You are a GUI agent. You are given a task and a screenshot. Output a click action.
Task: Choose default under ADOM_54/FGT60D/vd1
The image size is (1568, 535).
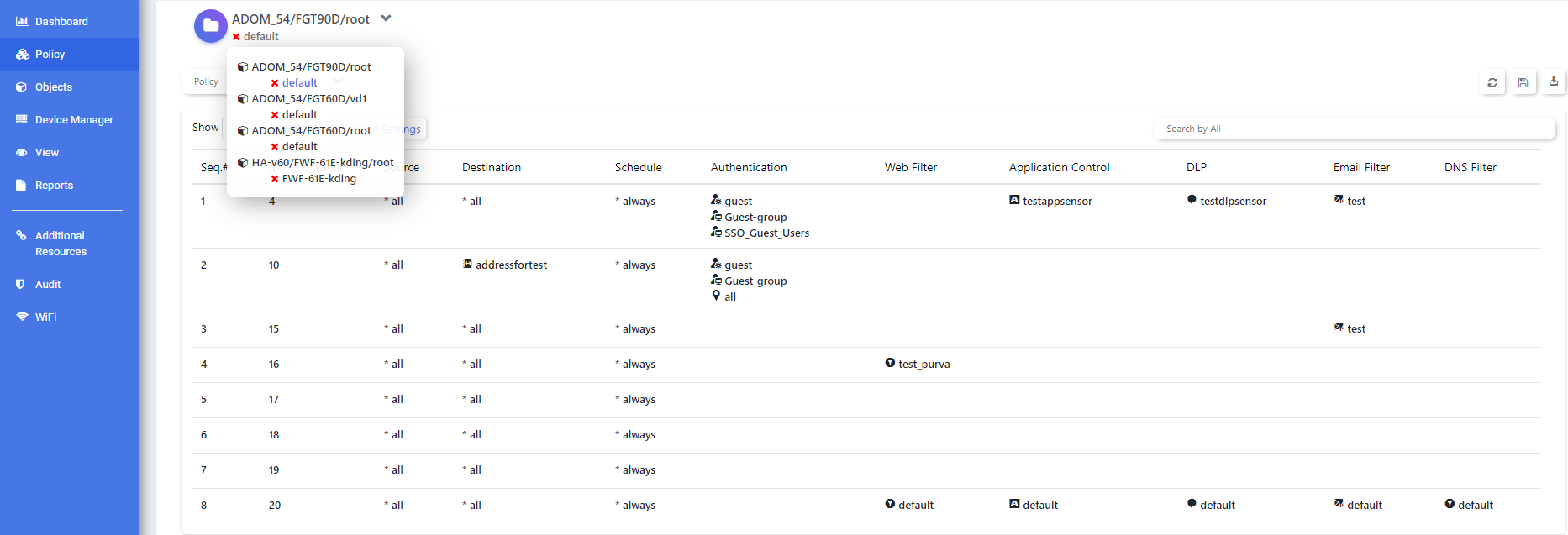coord(300,114)
